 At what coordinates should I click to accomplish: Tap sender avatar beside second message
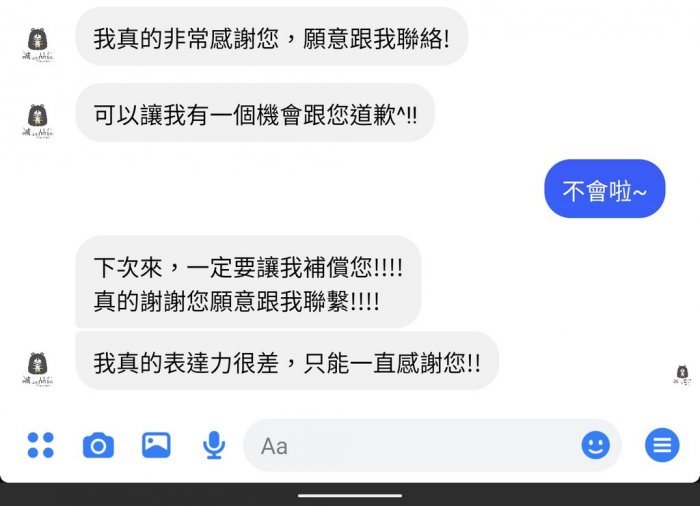click(38, 121)
